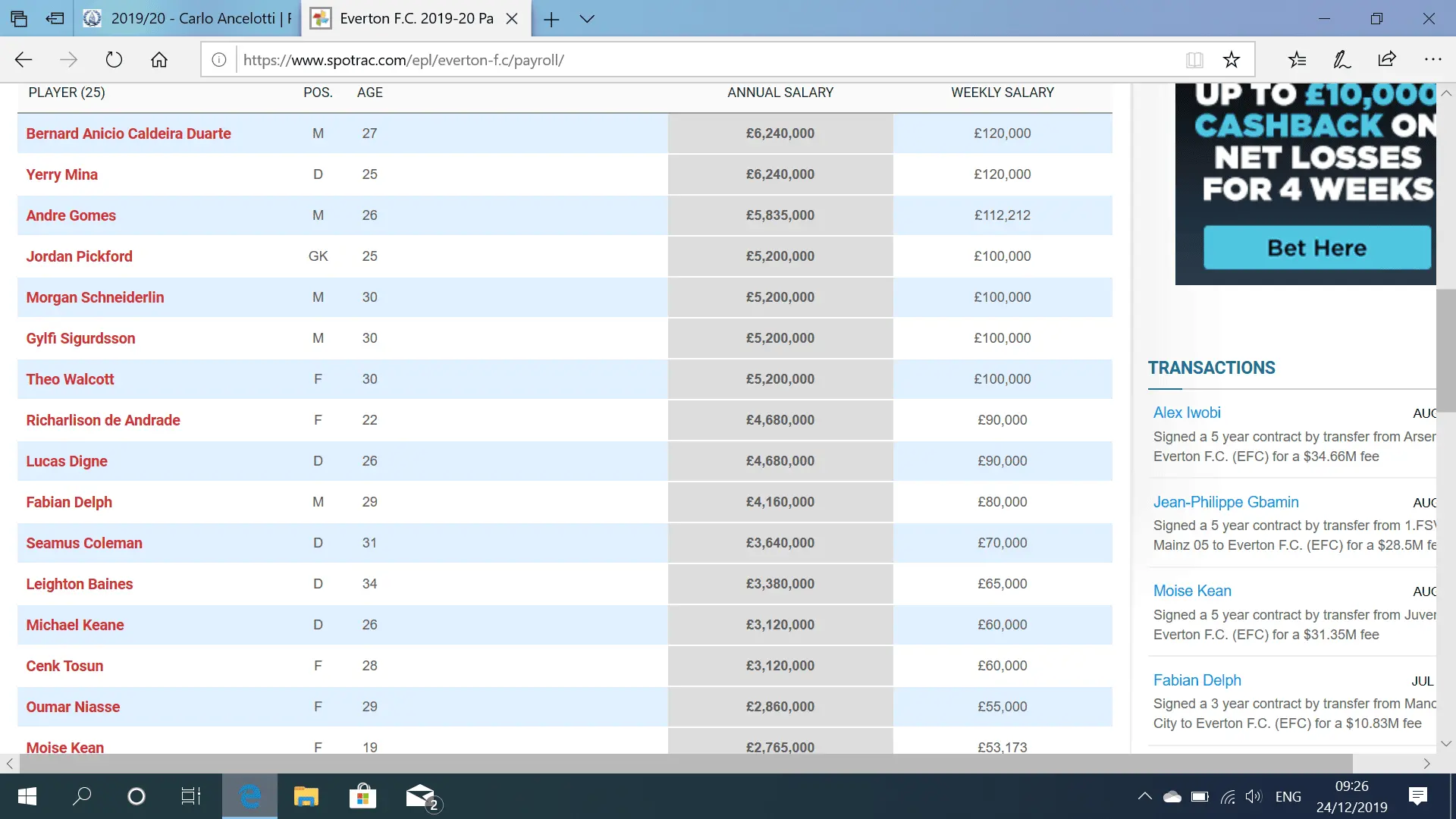
Task: Show hidden system tray icons chevron
Action: click(1144, 796)
